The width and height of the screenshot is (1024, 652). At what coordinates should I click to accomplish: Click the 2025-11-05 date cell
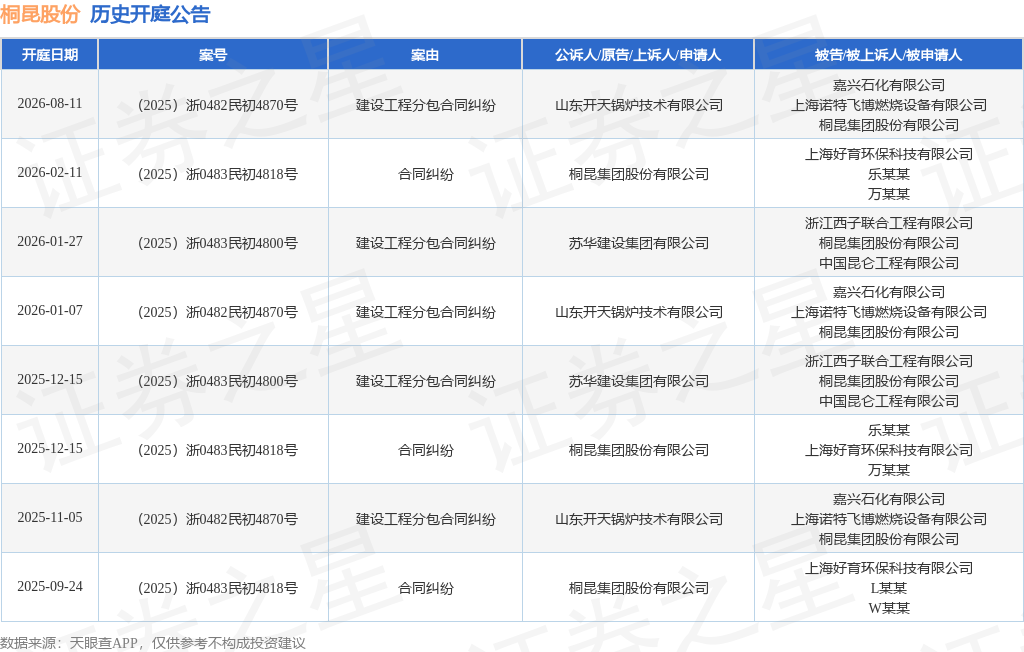[50, 517]
